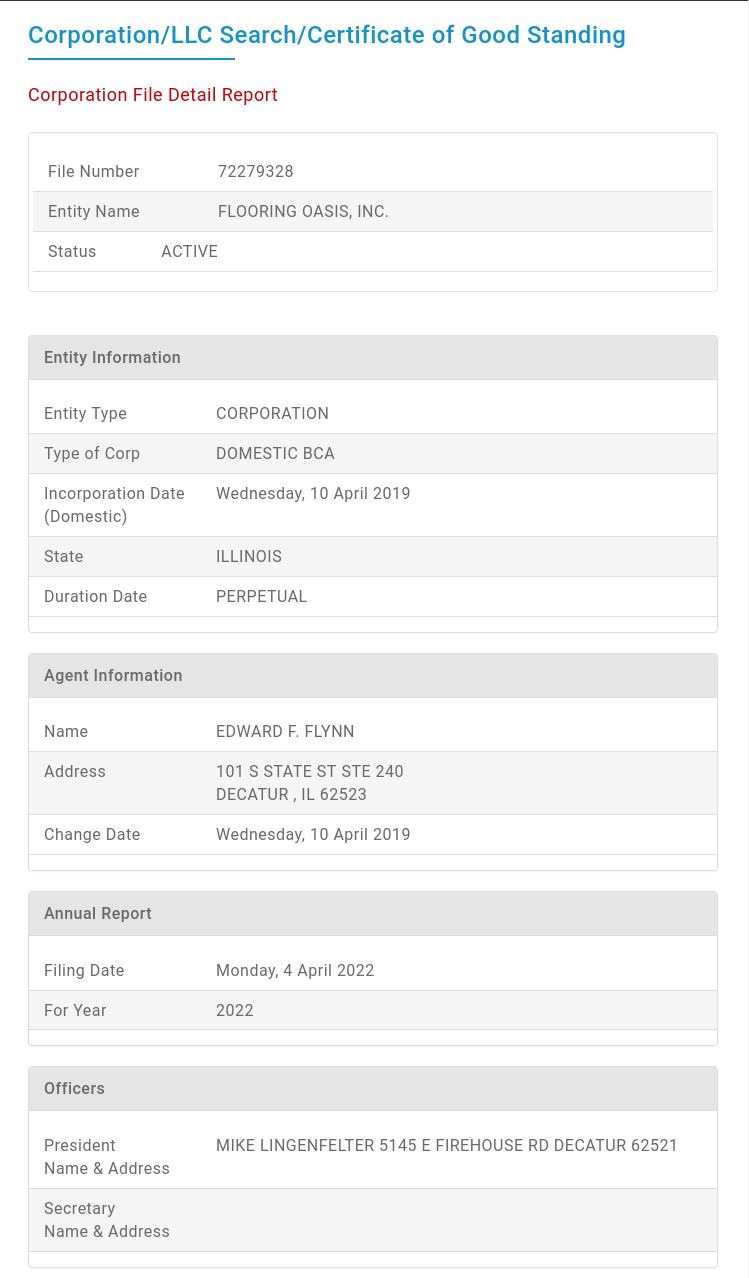Select president MIKE LINGENFELTER's name and address
This screenshot has height=1278, width=749.
[x=446, y=1145]
